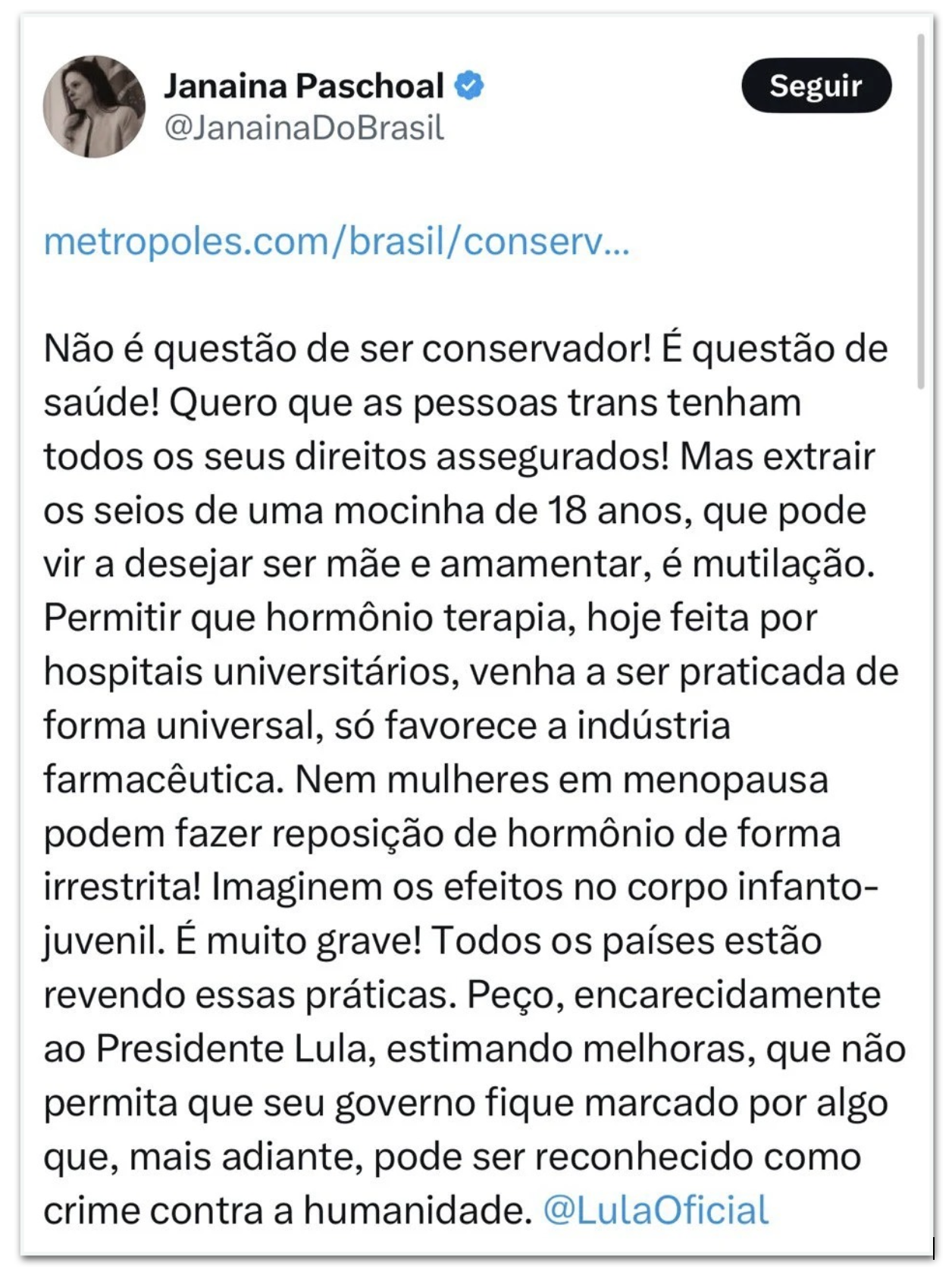Click the words "hospitais universitários"

pos(250,672)
